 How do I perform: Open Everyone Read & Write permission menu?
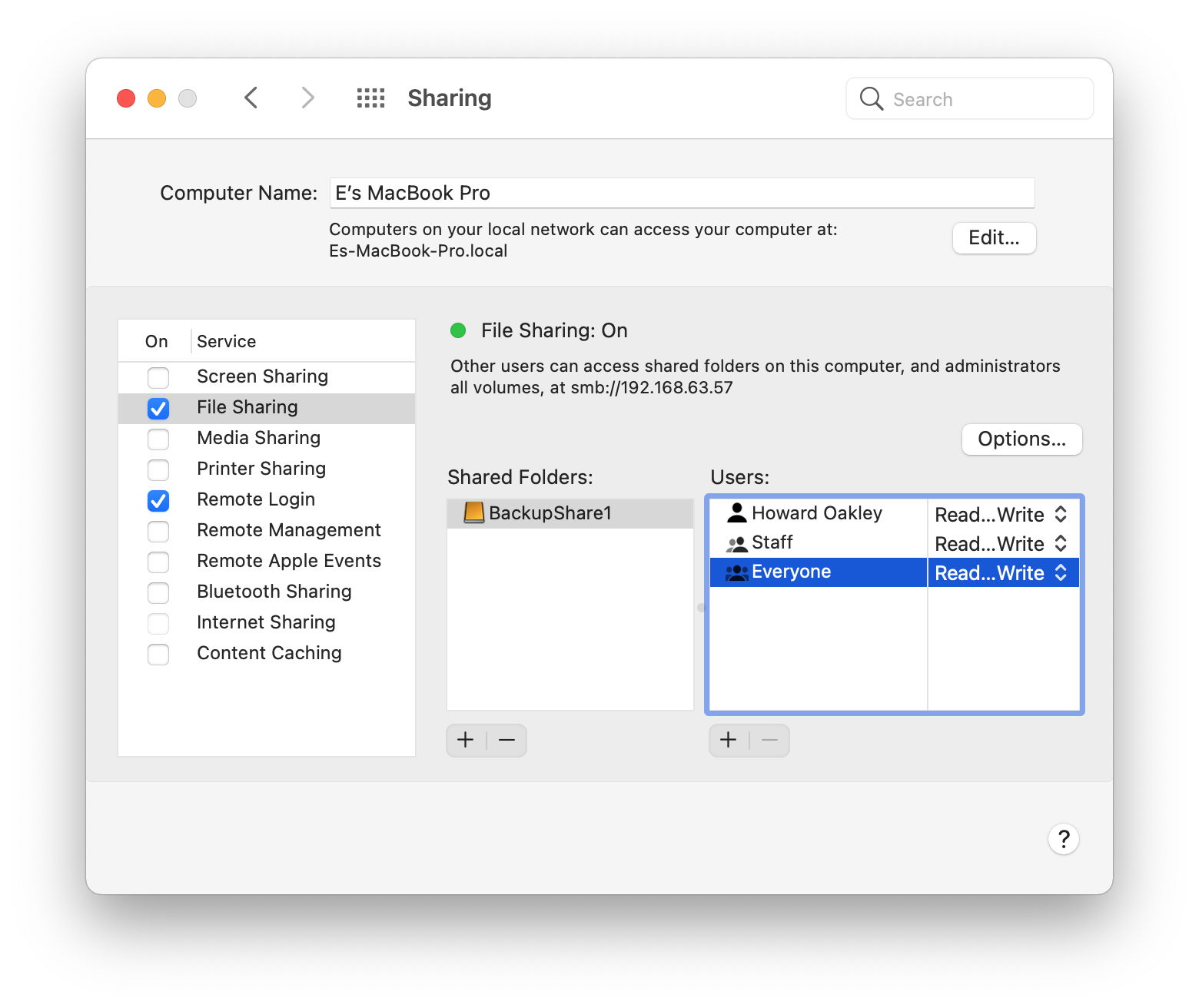pos(1001,572)
